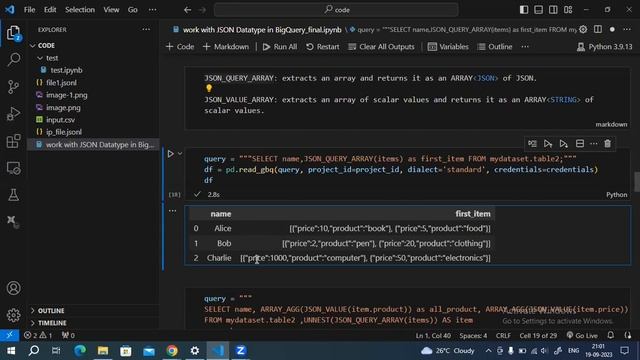This screenshot has width=640, height=360.
Task: Toggle panel layout button
Action: point(538,10)
